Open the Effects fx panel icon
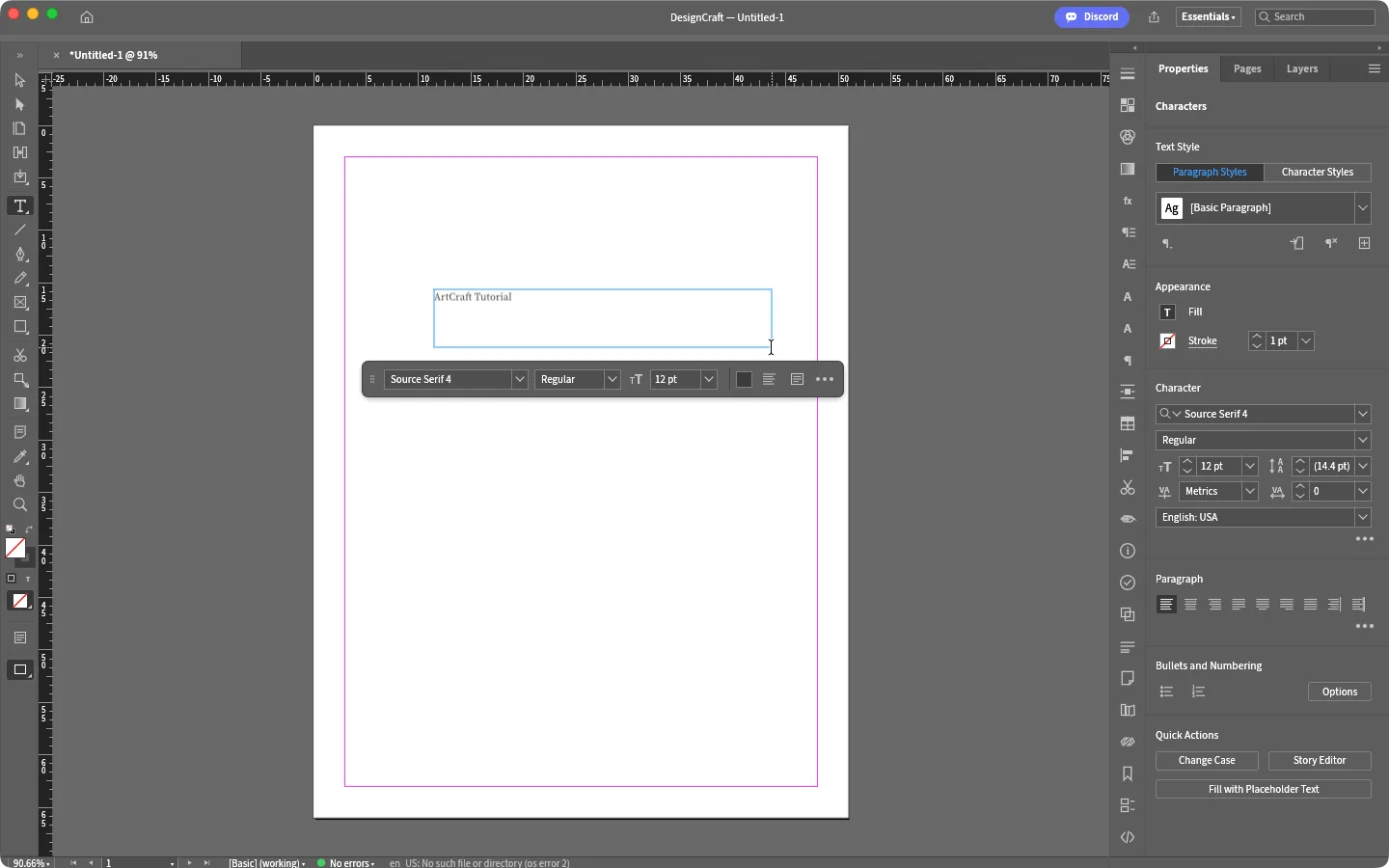The image size is (1389, 868). [1129, 201]
